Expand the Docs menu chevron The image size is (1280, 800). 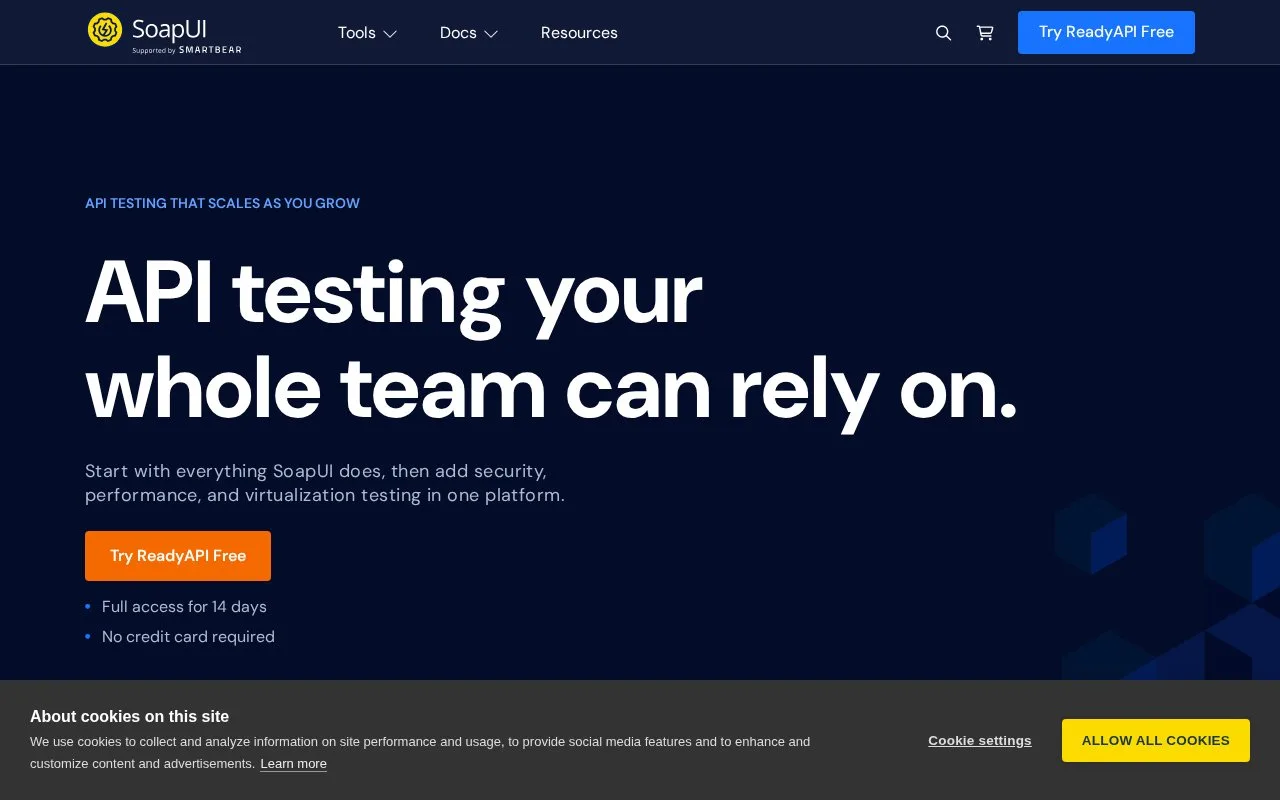[x=491, y=34]
